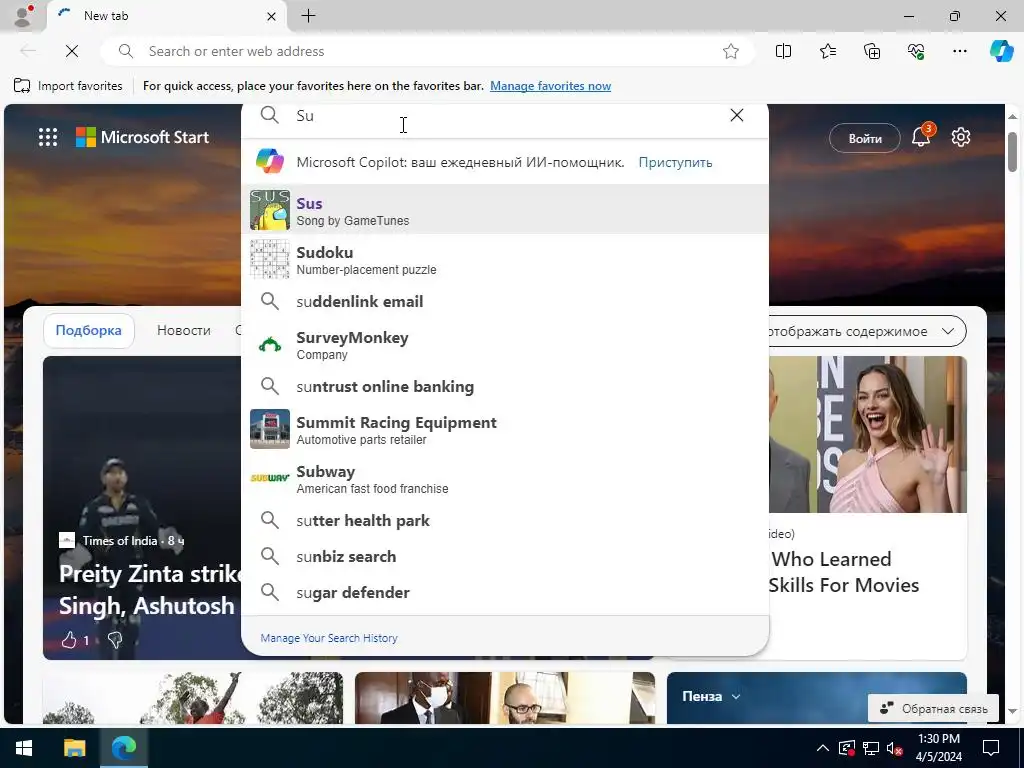1024x768 pixels.
Task: Select the Sudoku suggestion
Action: coord(505,259)
